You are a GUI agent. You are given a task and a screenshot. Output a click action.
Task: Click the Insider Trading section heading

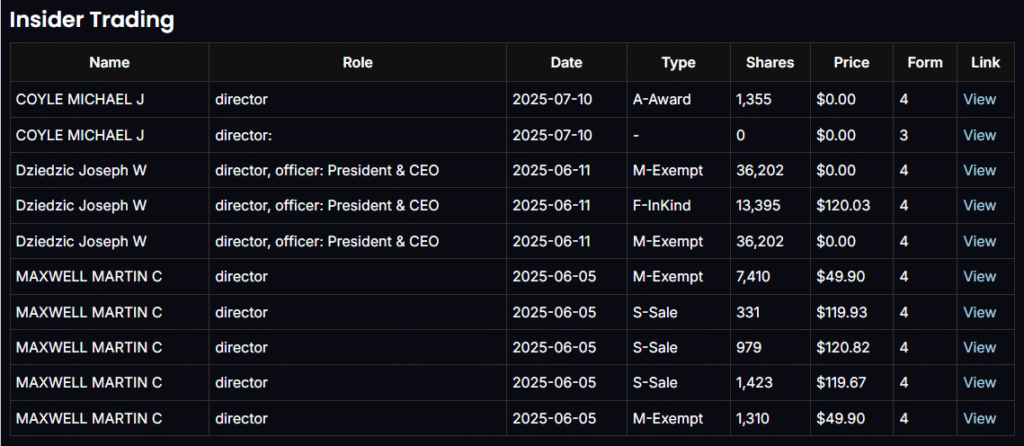click(x=92, y=19)
